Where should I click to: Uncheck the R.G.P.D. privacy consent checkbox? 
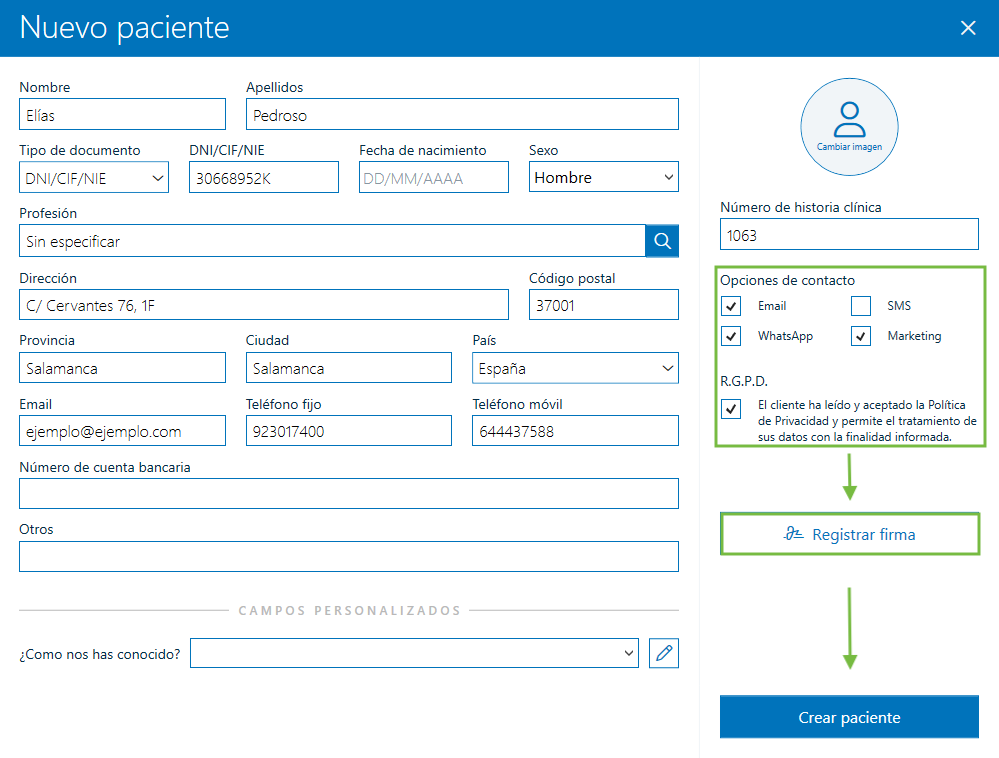[731, 408]
